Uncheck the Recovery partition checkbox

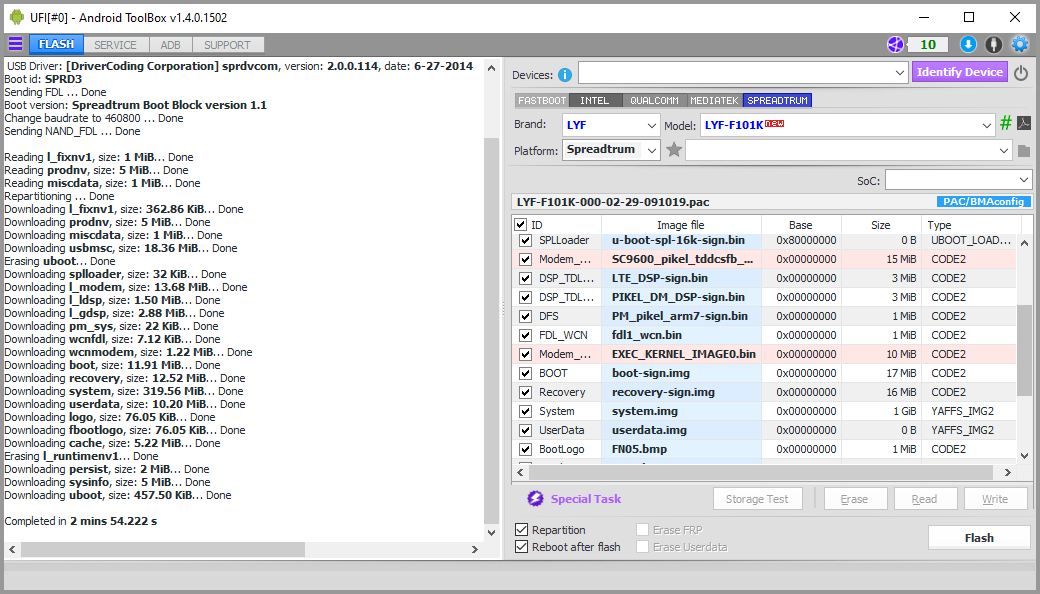coord(525,392)
